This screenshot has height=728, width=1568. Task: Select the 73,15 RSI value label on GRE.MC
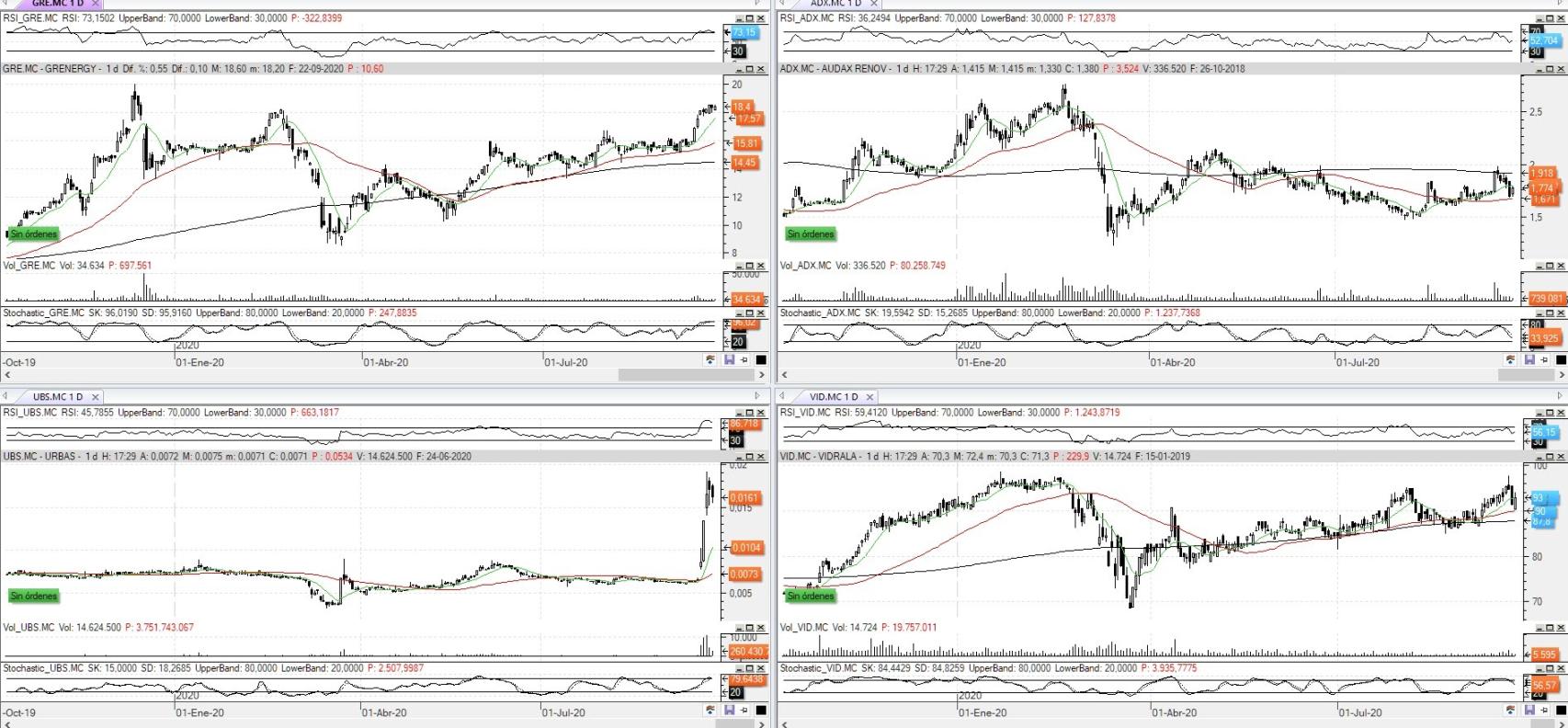[744, 32]
